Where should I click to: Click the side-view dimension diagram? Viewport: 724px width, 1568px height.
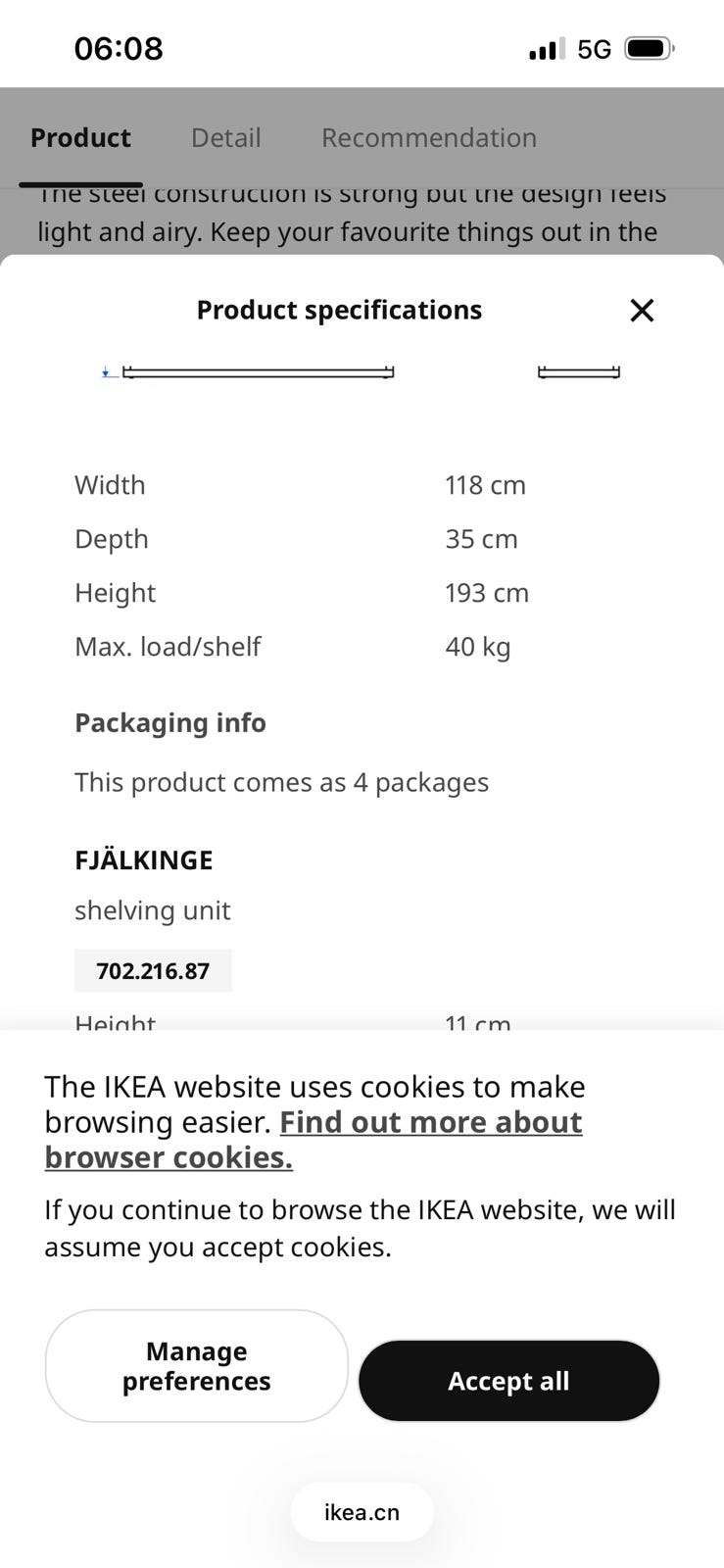pyautogui.click(x=579, y=371)
